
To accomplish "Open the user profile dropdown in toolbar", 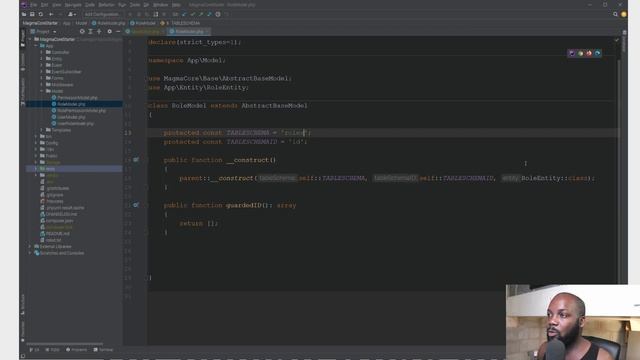I will tap(73, 14).
